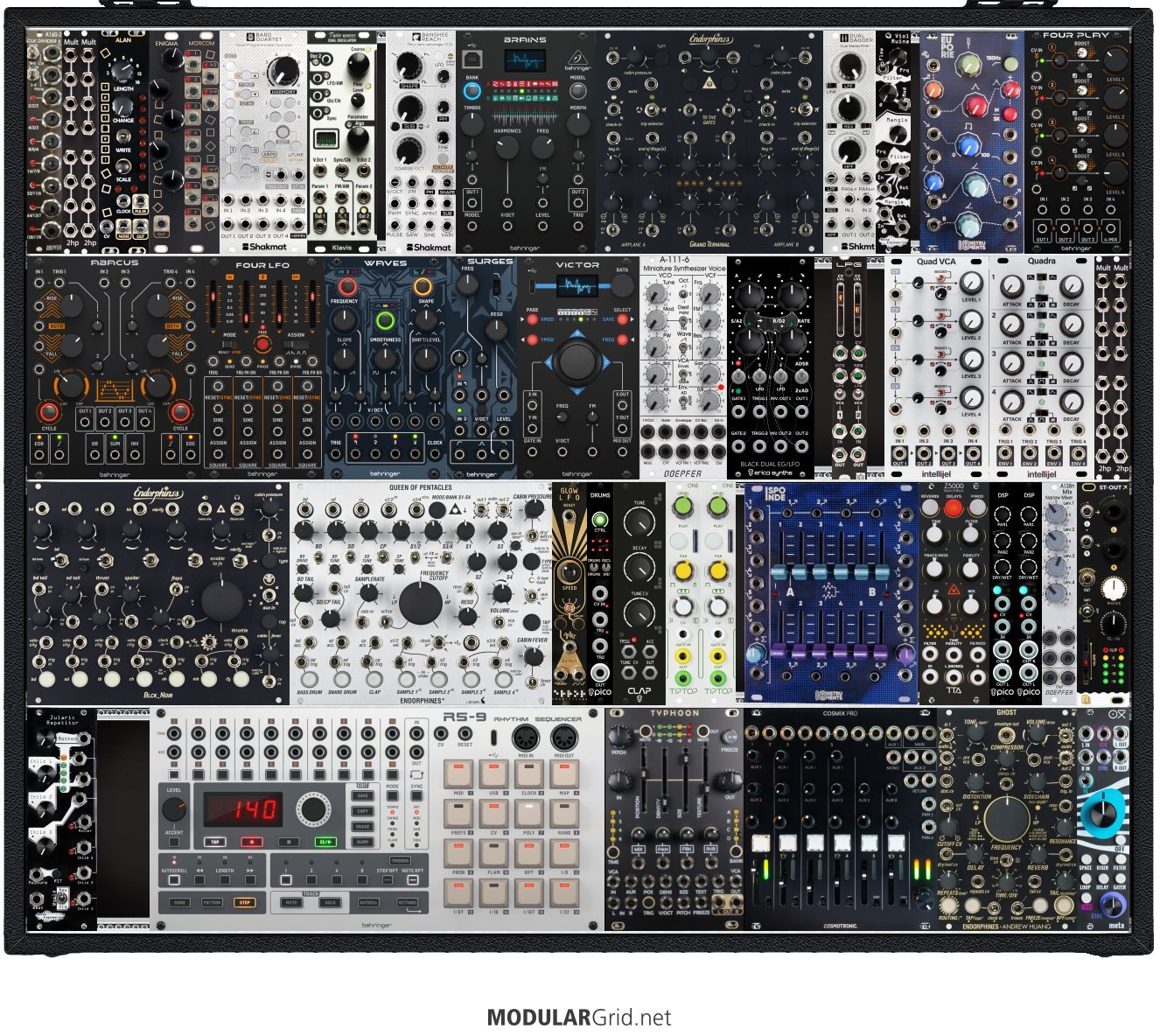This screenshot has height=1036, width=1160.
Task: Tap the RS-9 pad labeled POLY
Action: 528,815
